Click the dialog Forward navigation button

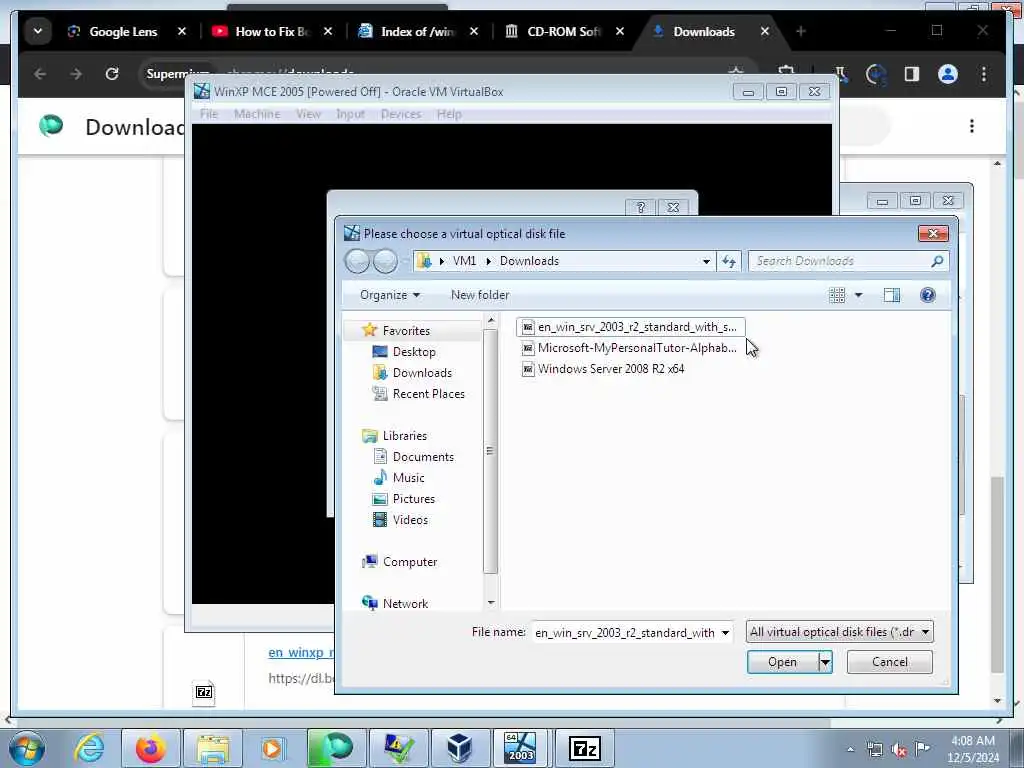point(385,261)
